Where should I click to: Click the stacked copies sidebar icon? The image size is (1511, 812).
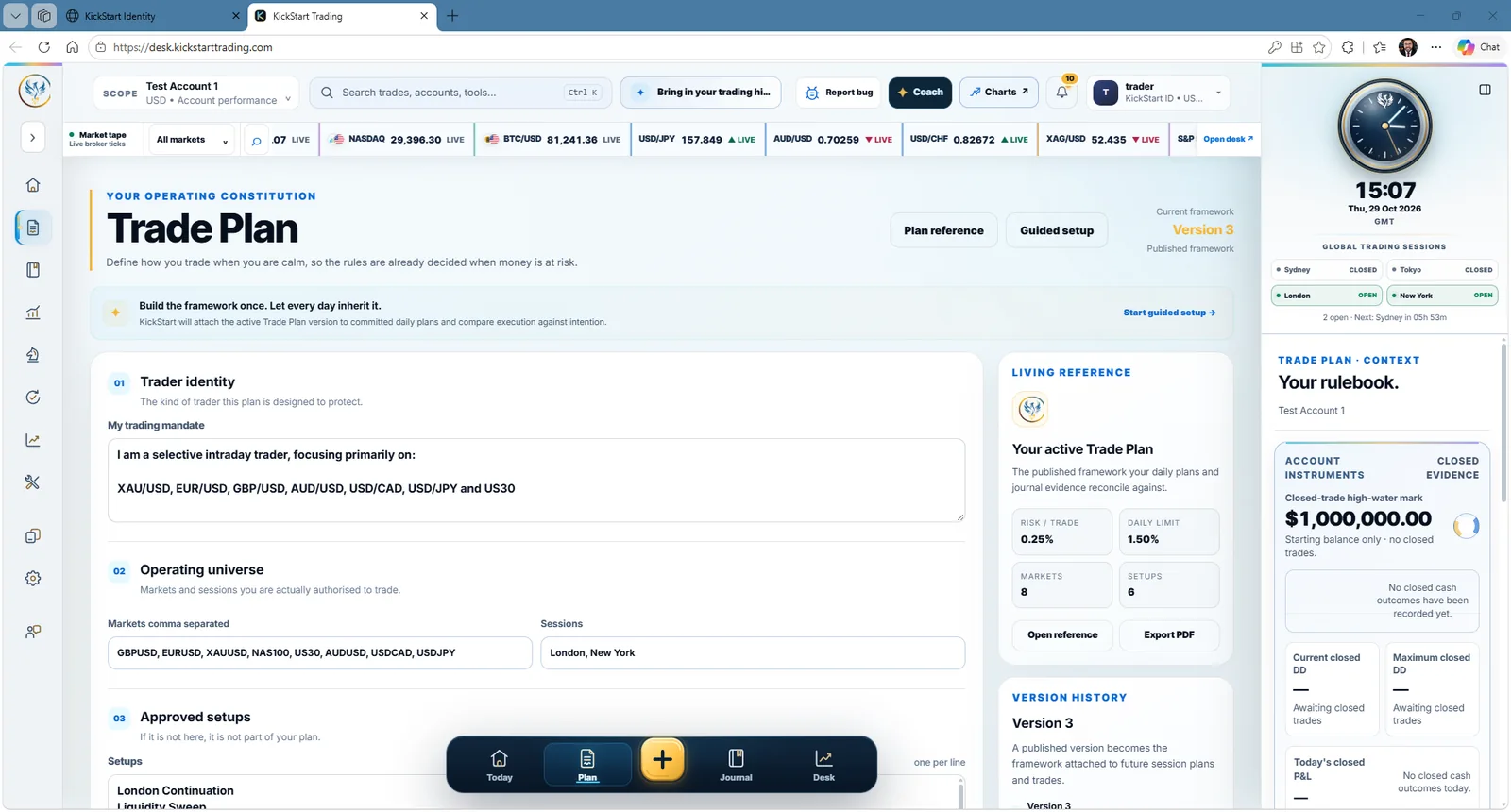pyautogui.click(x=33, y=536)
